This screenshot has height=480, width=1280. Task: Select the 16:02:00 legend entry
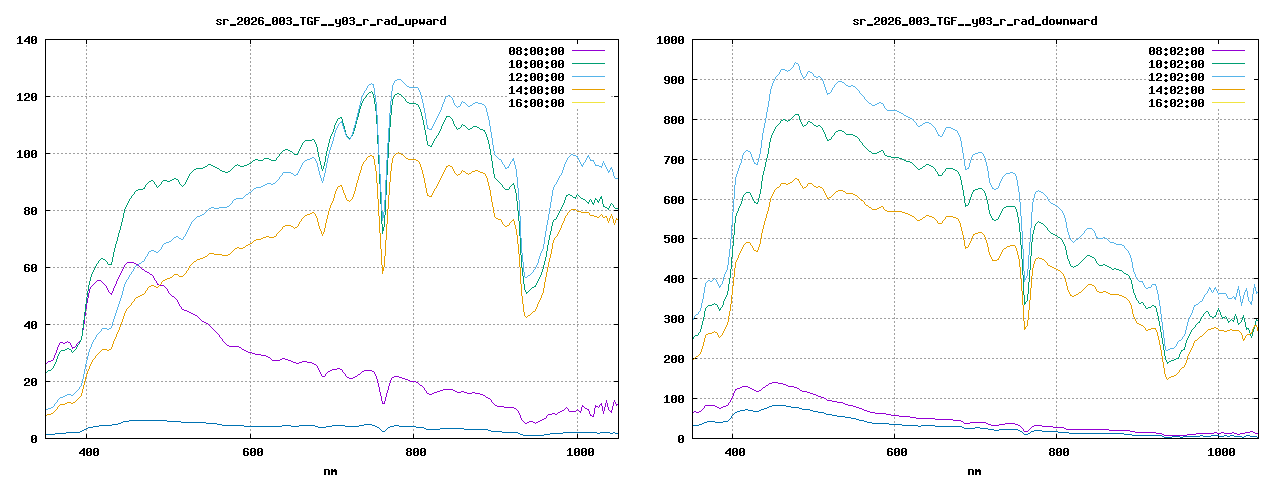1176,102
